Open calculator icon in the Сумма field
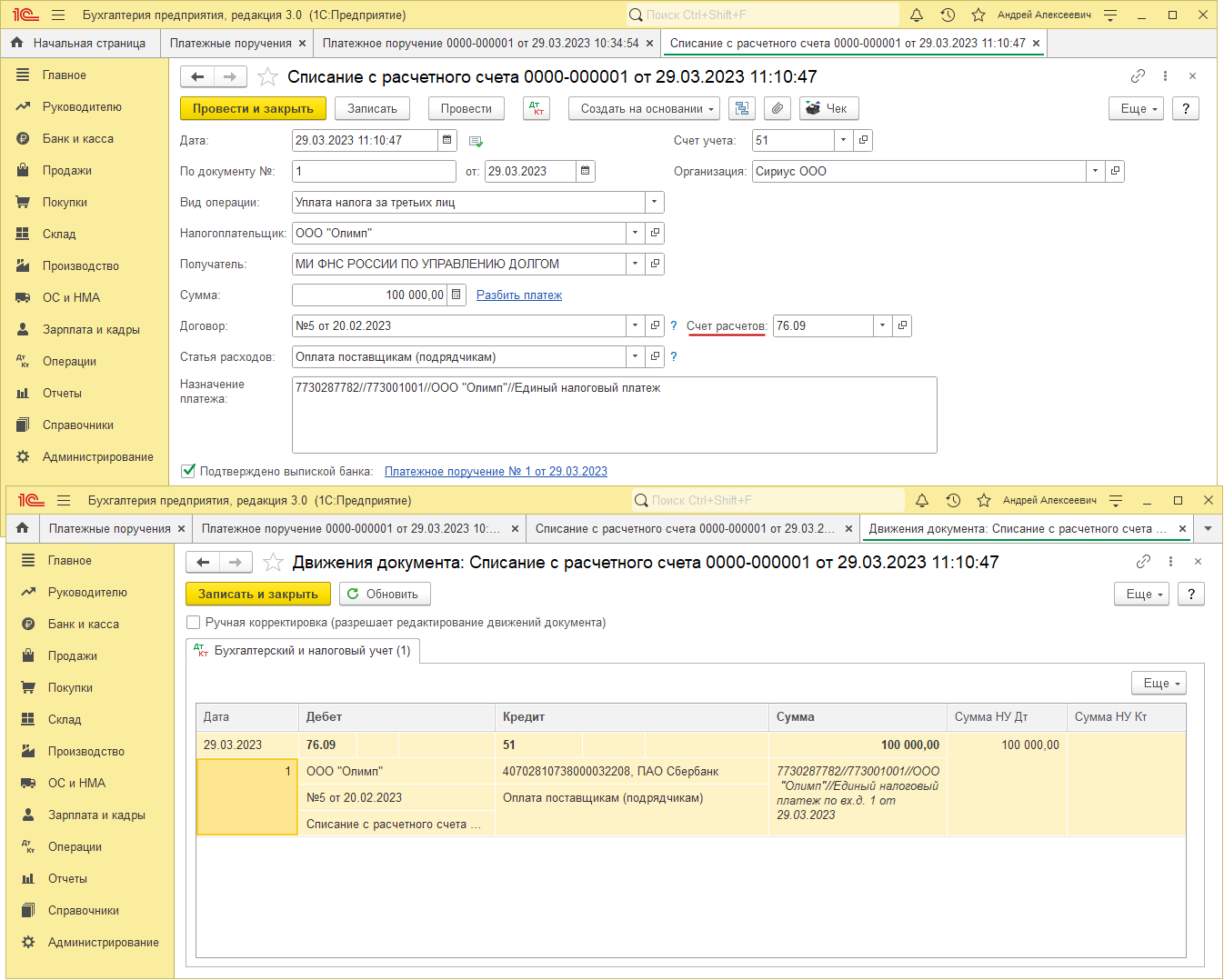Screen dimensions: 1224x980 pyautogui.click(x=456, y=295)
